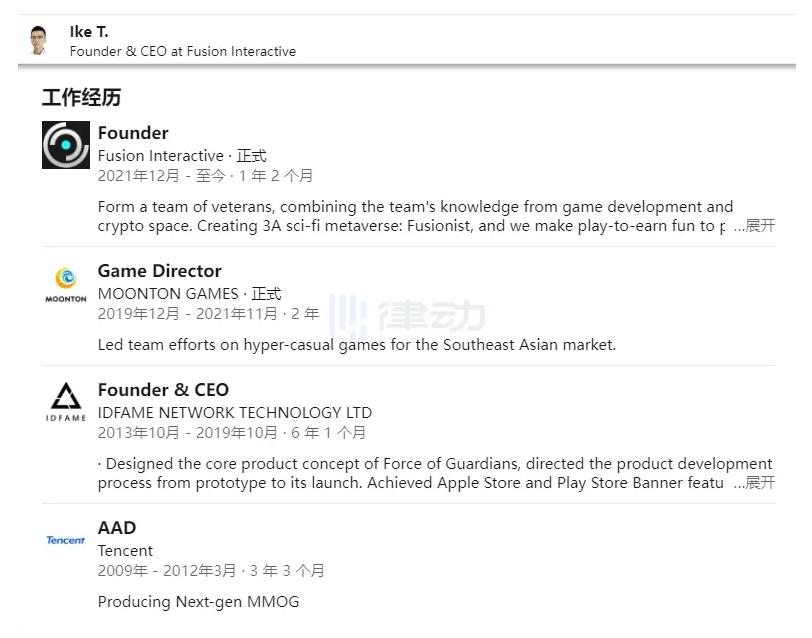Open MOONTON GAMES company name link
Image resolution: width=812 pixels, height=638 pixels.
168,294
